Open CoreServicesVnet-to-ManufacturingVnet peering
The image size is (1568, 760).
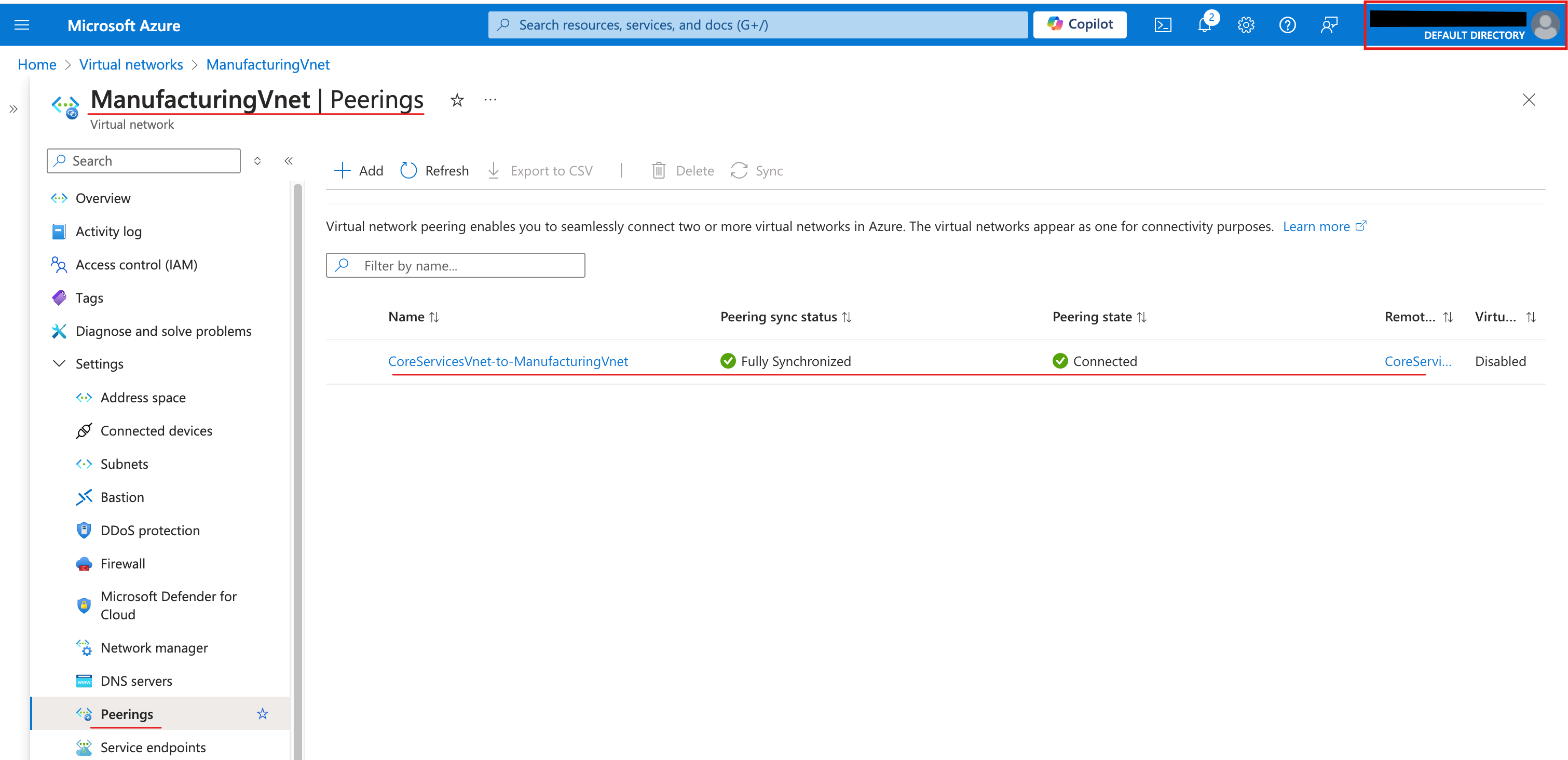click(x=508, y=361)
